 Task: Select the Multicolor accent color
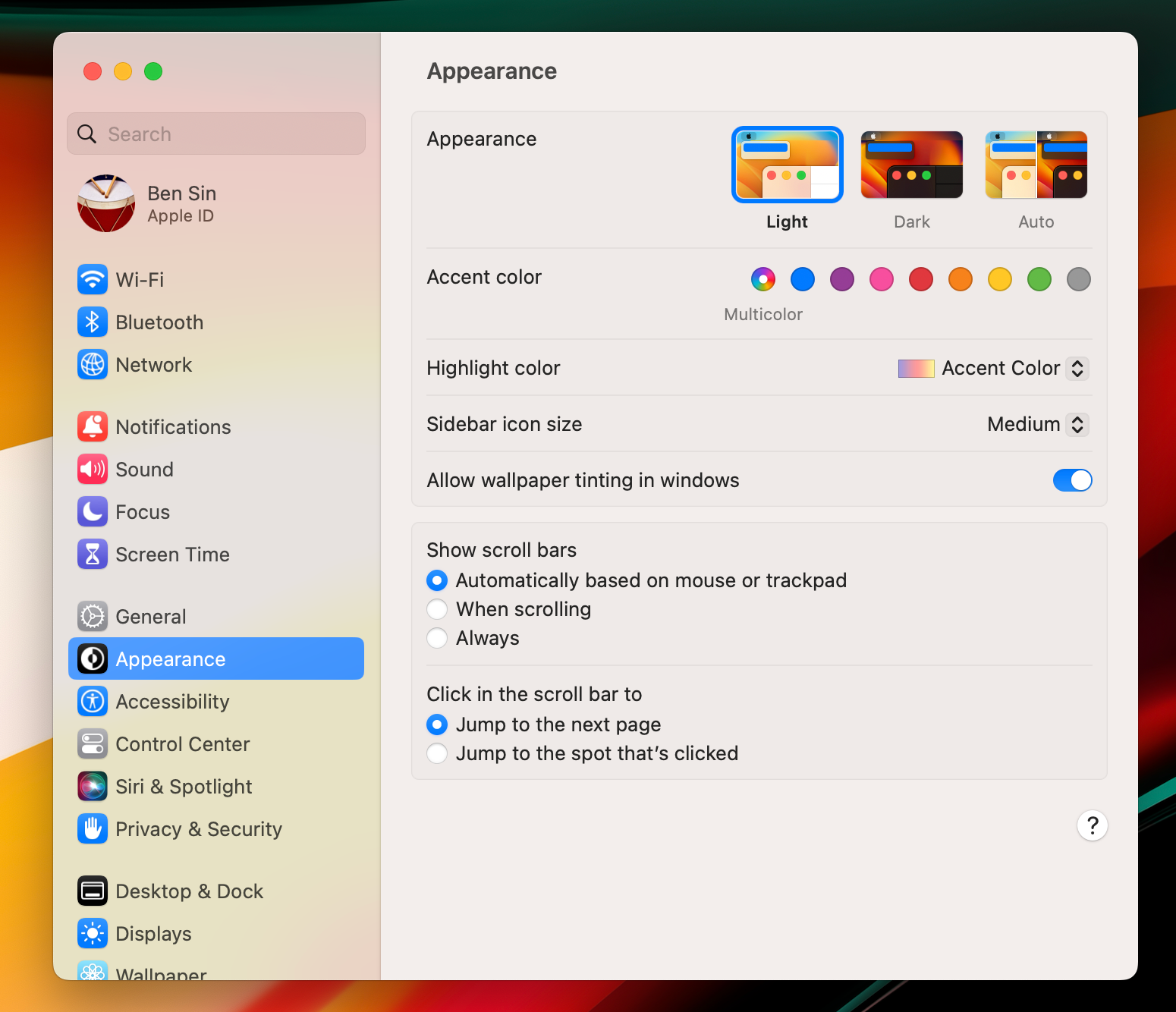[763, 279]
